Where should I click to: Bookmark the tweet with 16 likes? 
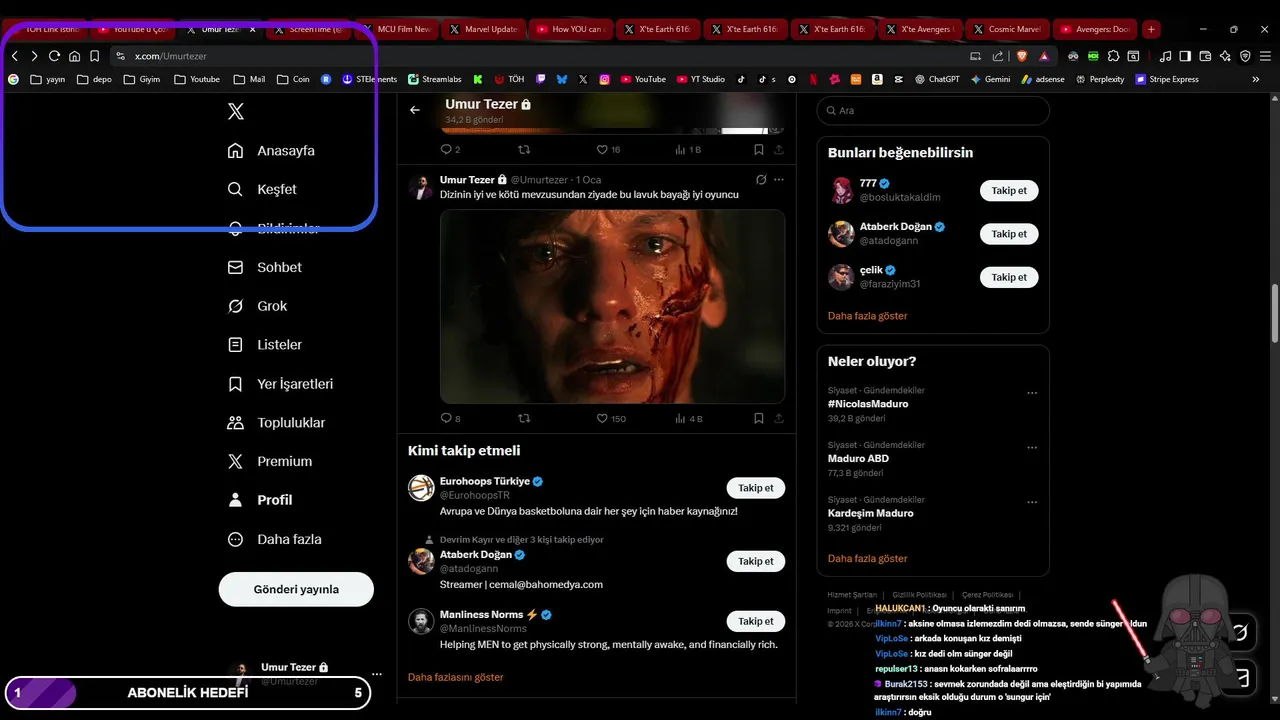759,149
